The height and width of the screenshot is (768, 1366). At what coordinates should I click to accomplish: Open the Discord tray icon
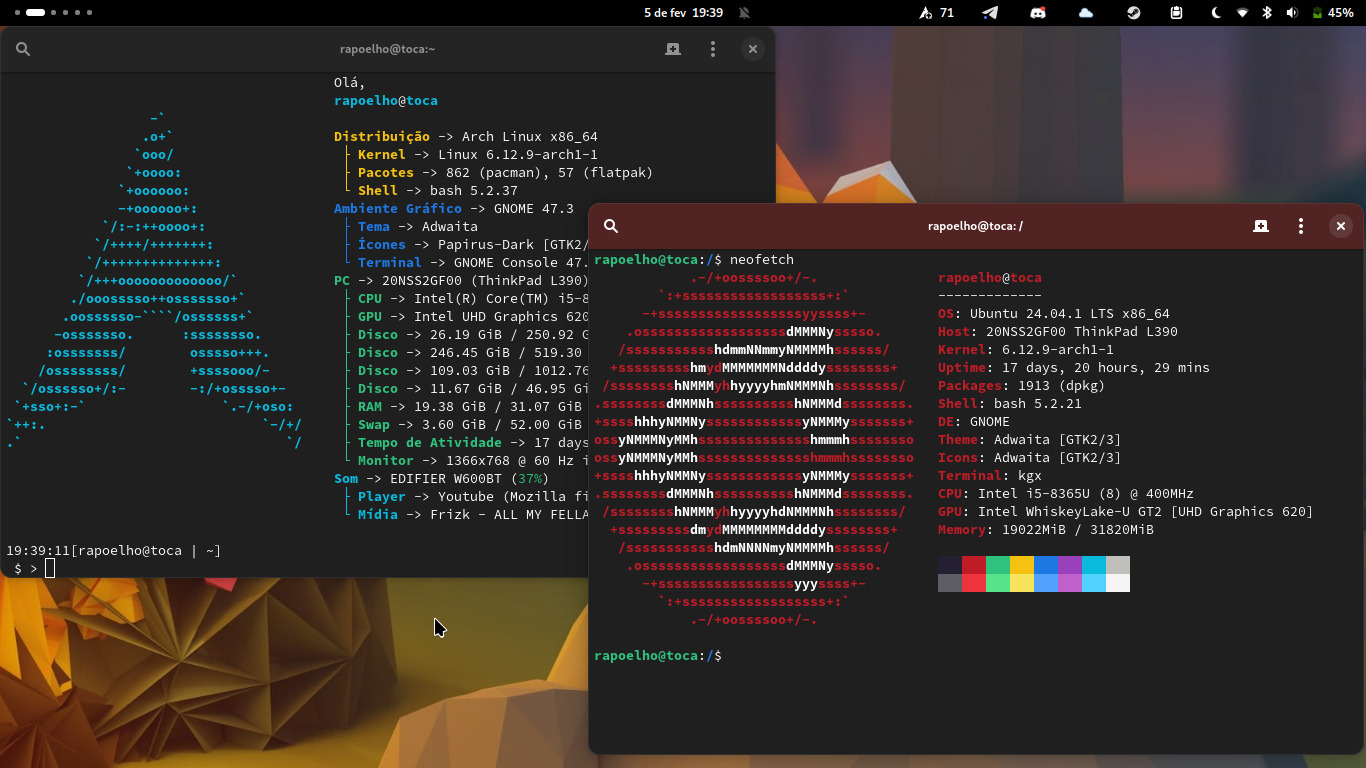click(1038, 13)
